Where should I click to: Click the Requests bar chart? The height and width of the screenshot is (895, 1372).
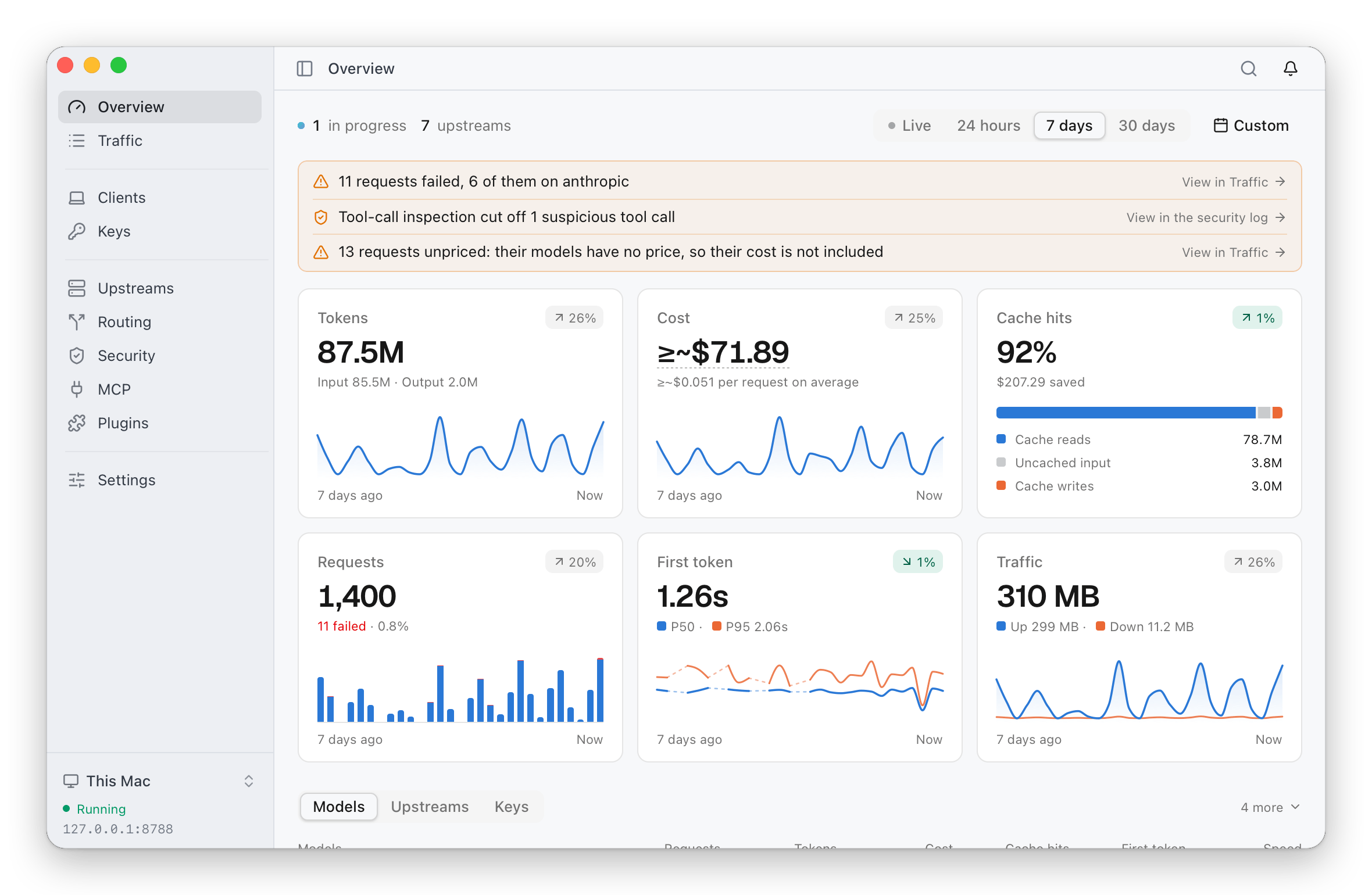click(460, 690)
